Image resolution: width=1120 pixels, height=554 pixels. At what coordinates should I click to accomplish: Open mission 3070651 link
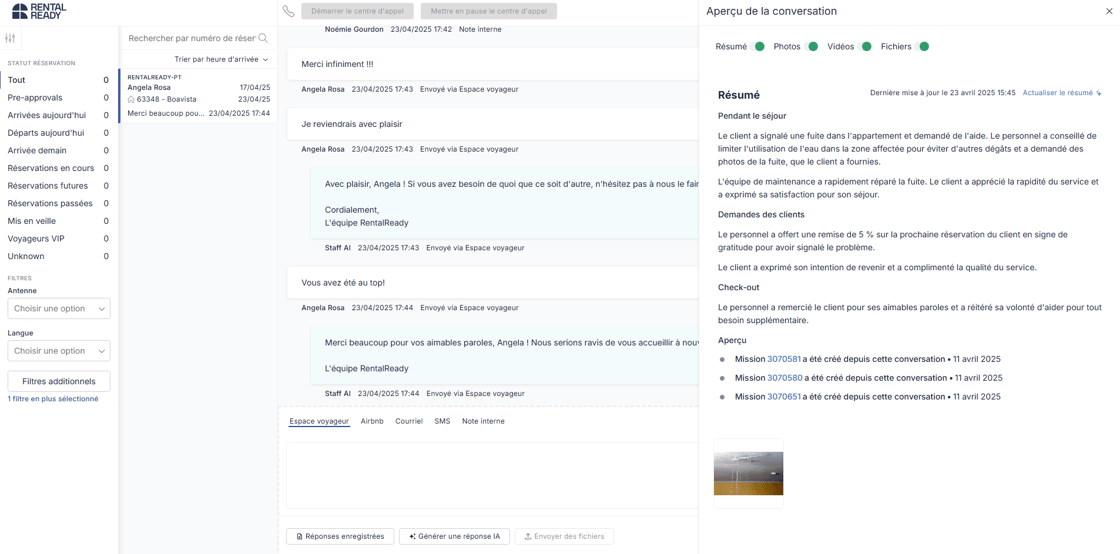pyautogui.click(x=784, y=396)
